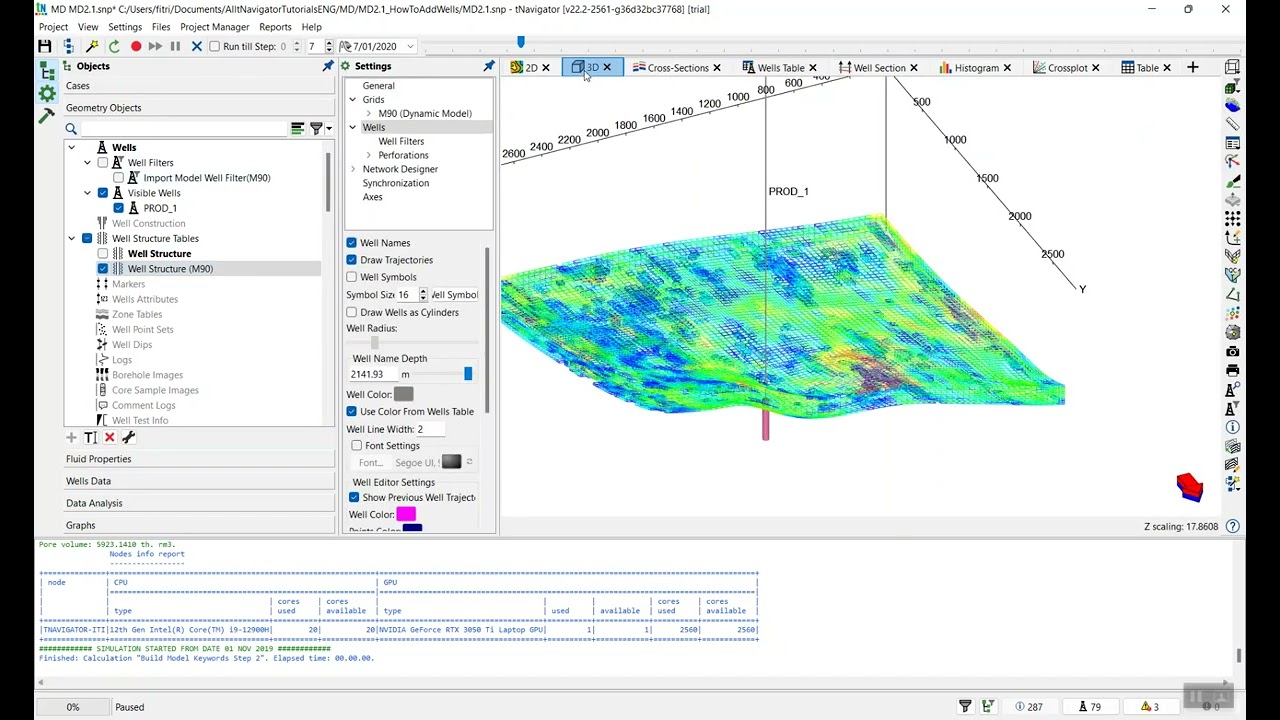Click the red 3D orientation cube
This screenshot has height=720, width=1280.
pyautogui.click(x=1189, y=487)
